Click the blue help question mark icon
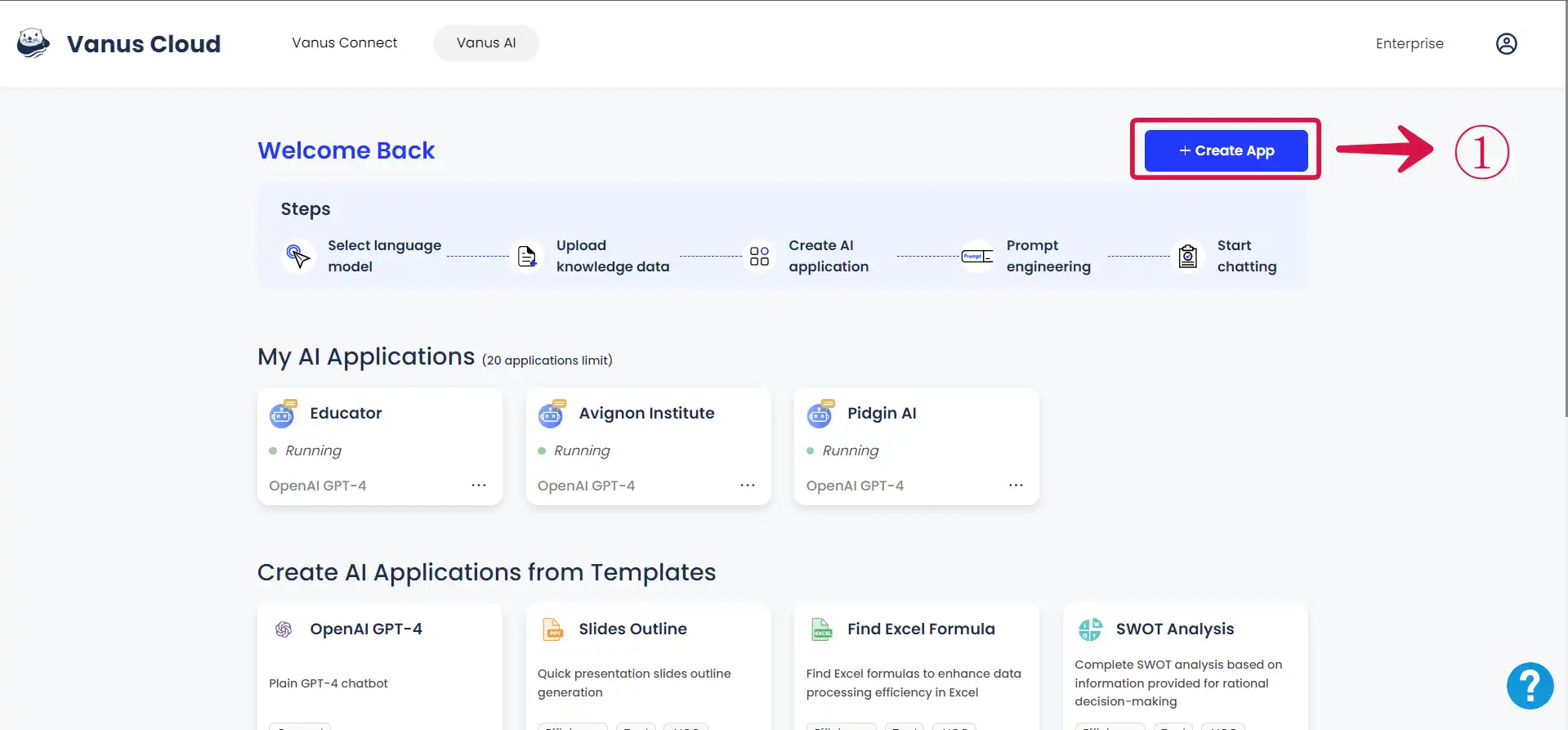 (x=1530, y=686)
